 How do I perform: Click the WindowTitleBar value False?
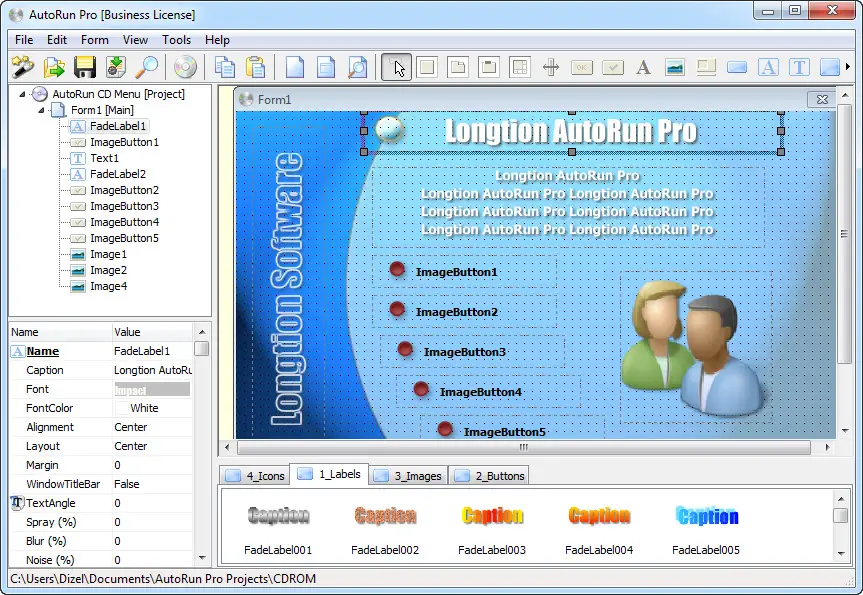click(x=152, y=484)
